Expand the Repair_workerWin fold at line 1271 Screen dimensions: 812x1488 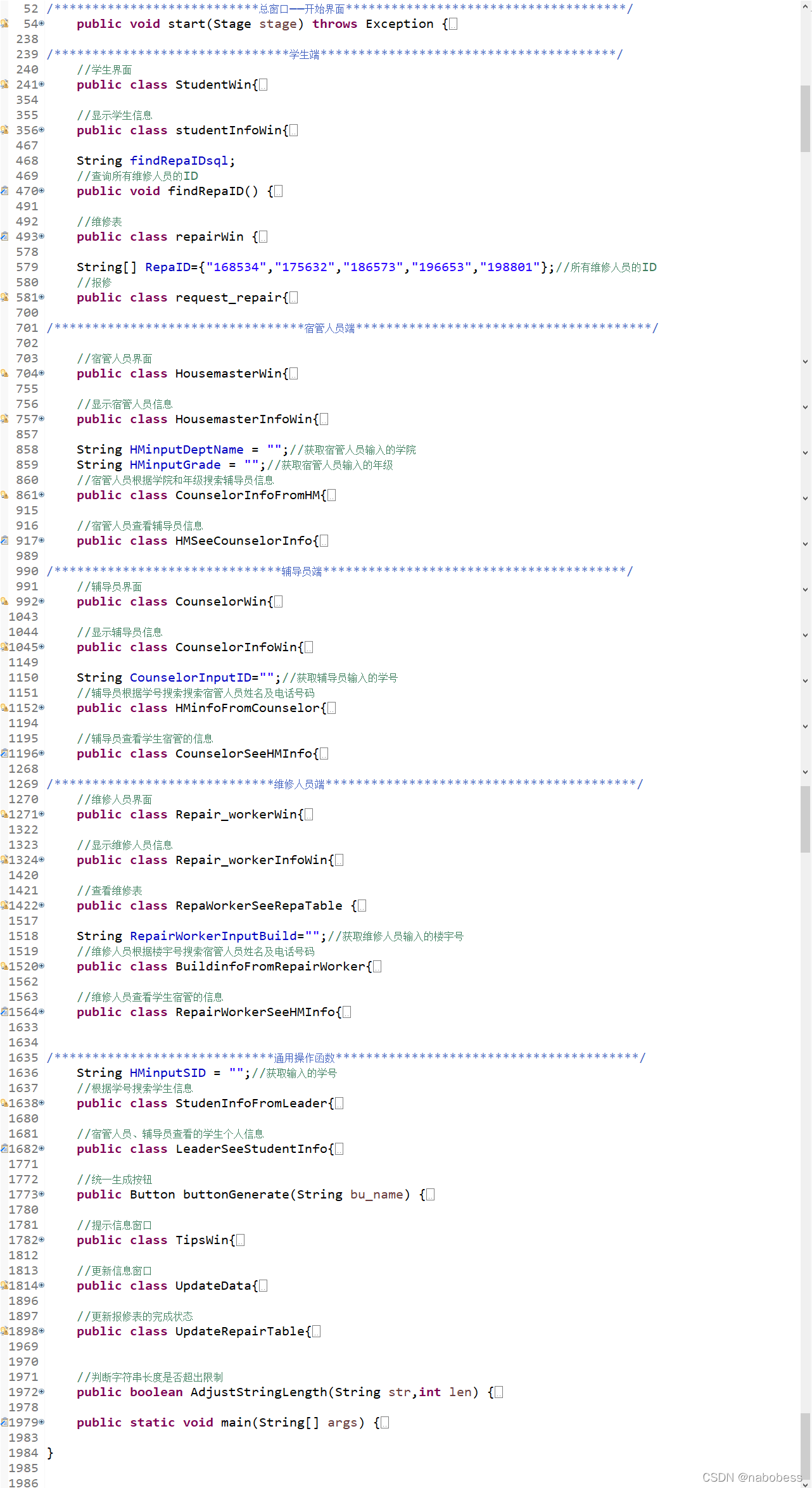click(42, 815)
